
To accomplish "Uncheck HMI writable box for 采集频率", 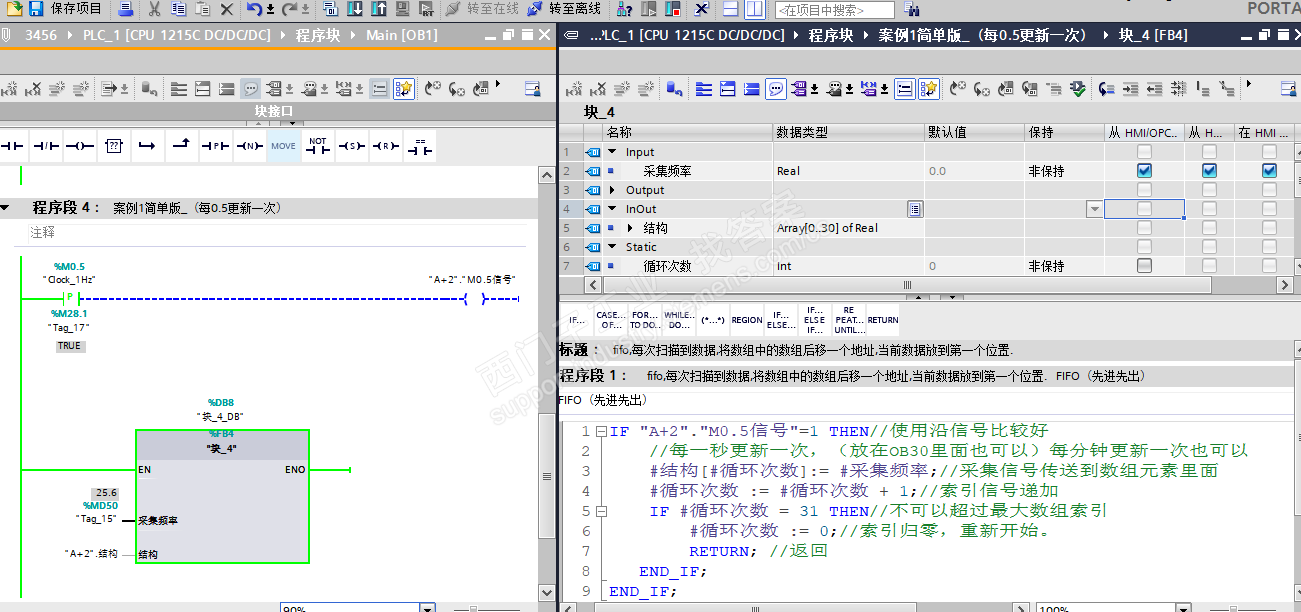I will [x=1209, y=171].
